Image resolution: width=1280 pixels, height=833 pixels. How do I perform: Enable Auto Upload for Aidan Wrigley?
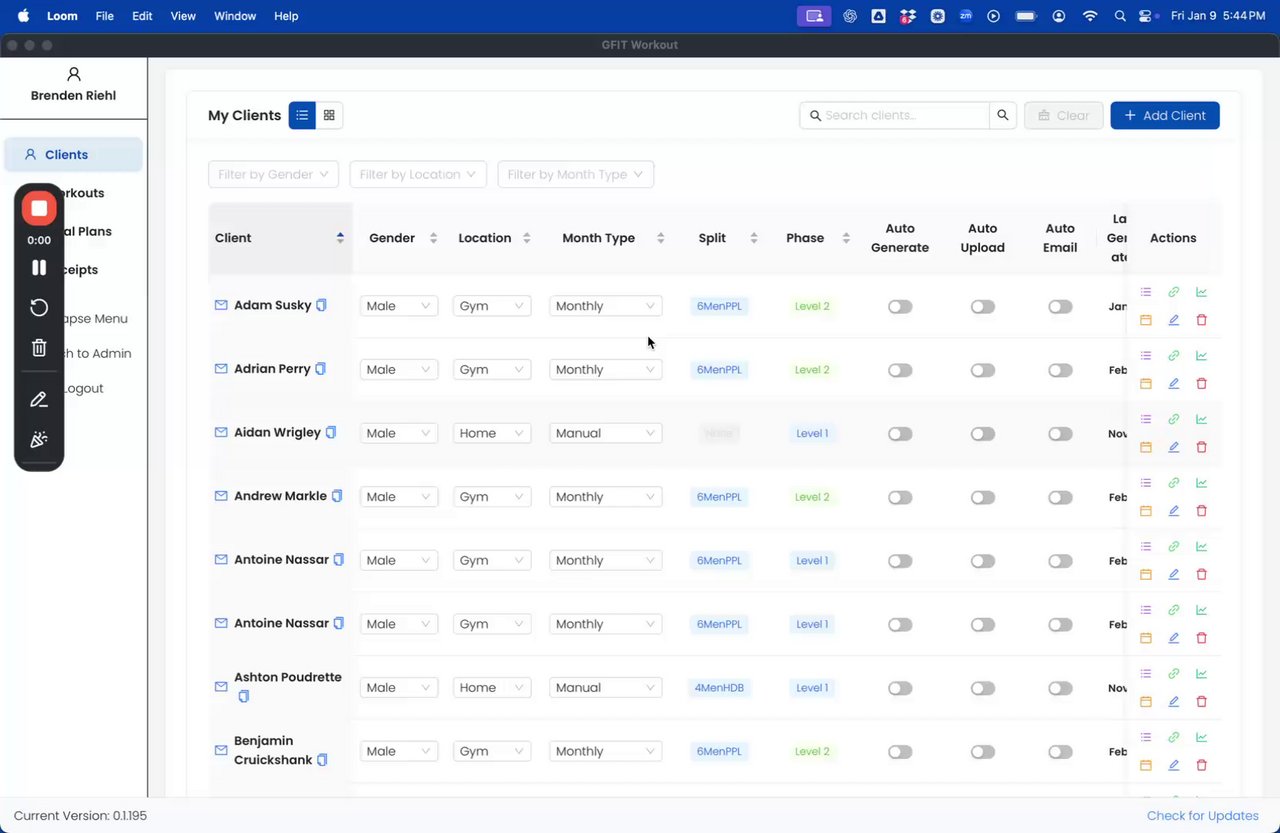click(x=983, y=434)
